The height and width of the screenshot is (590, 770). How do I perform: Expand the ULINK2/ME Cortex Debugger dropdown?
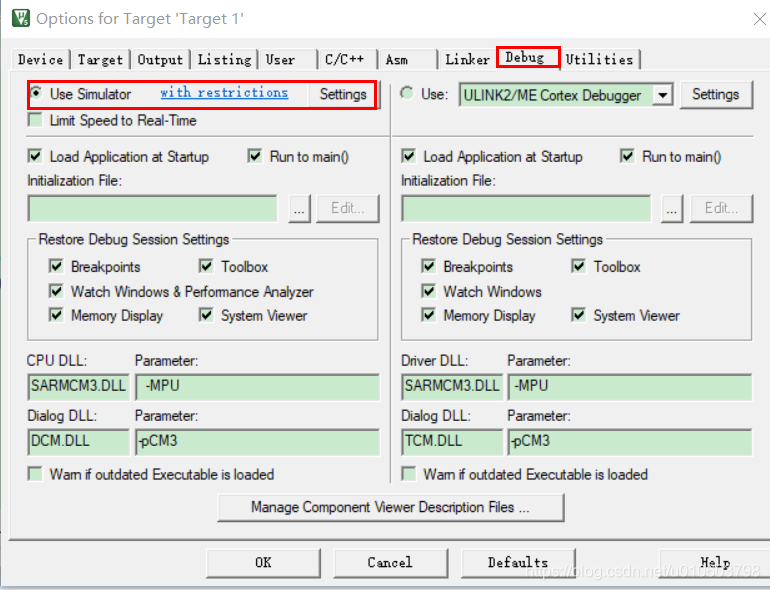662,95
